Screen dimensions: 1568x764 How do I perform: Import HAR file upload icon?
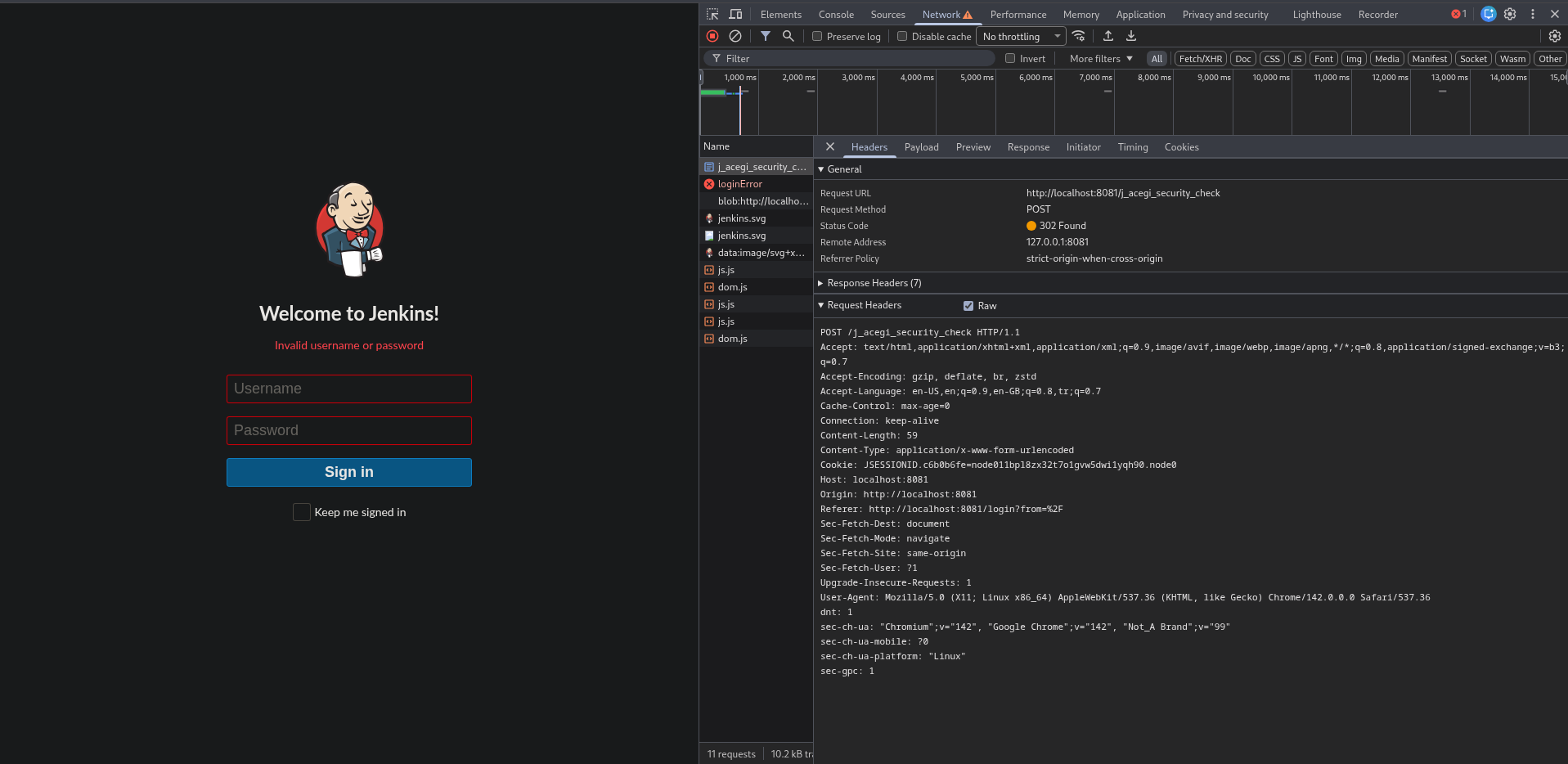pos(1108,36)
